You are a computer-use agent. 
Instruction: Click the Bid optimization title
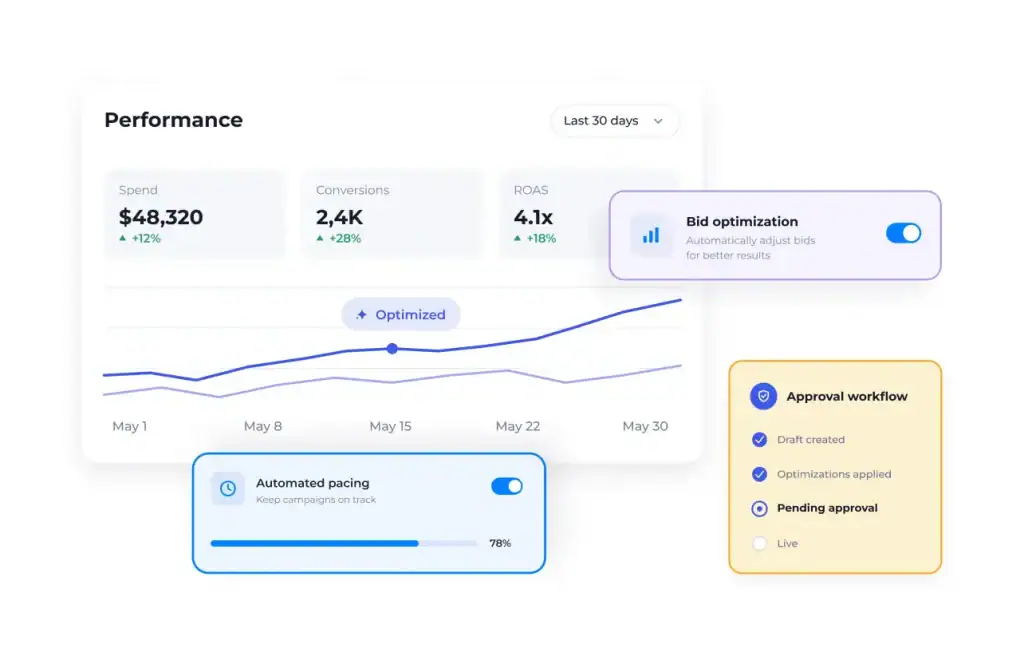(742, 221)
